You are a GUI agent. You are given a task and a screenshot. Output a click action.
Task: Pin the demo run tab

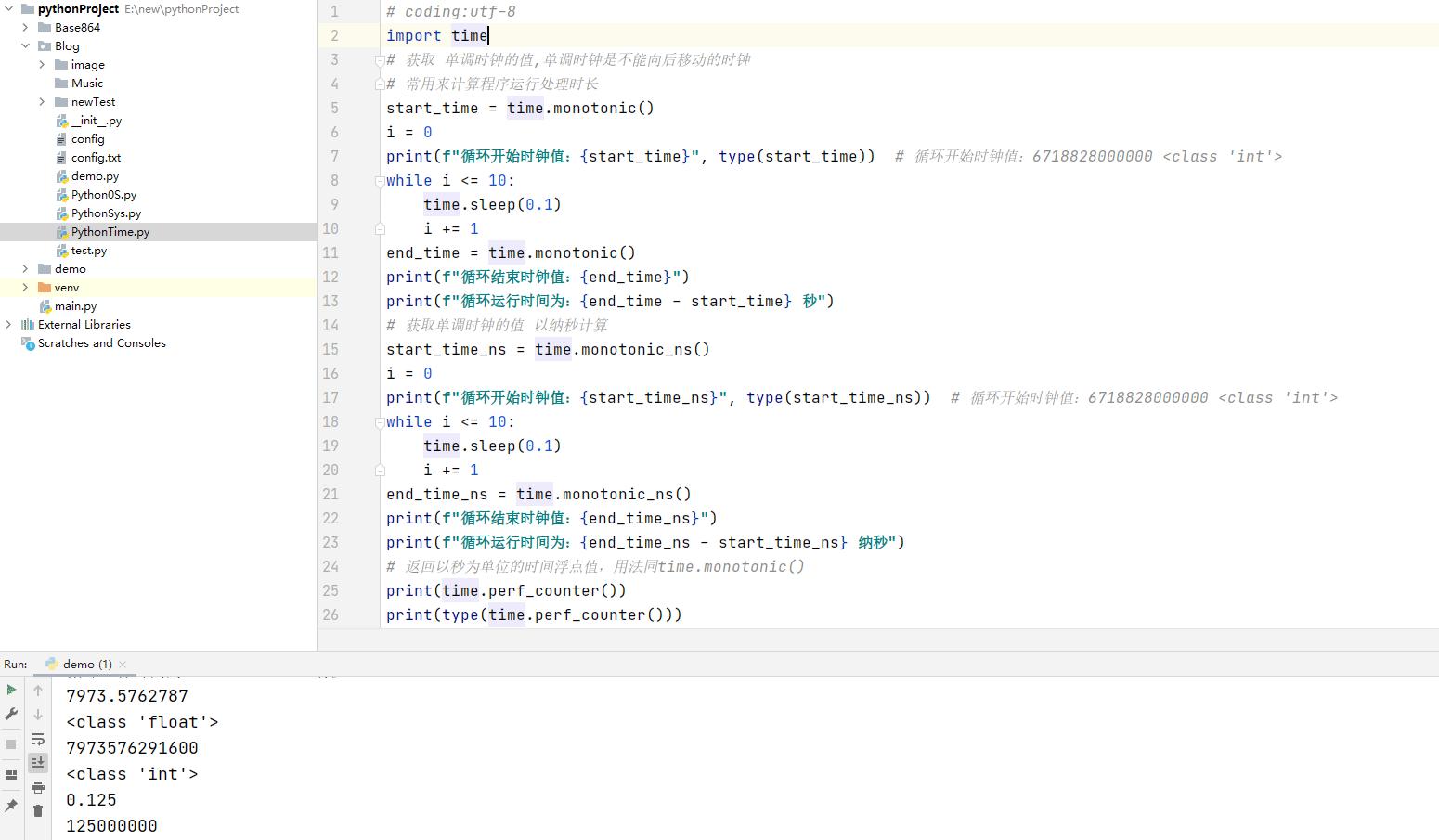[11, 806]
